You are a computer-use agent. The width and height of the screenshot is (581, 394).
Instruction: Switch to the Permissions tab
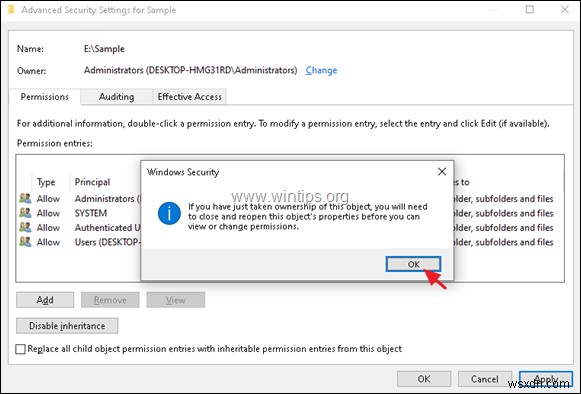(x=44, y=97)
